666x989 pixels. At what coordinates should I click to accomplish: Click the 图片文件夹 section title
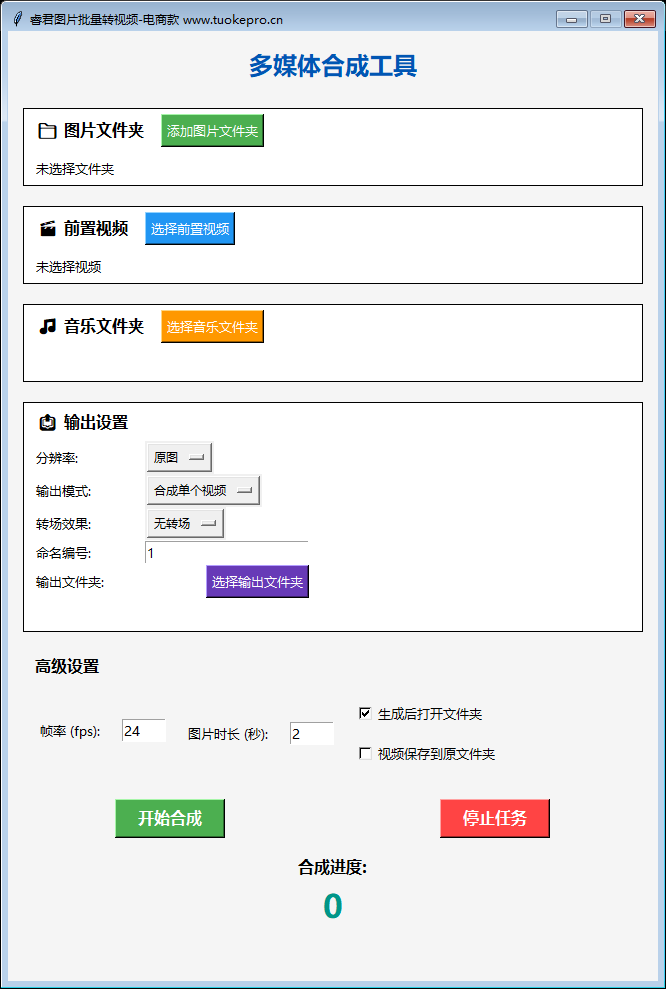tap(104, 131)
